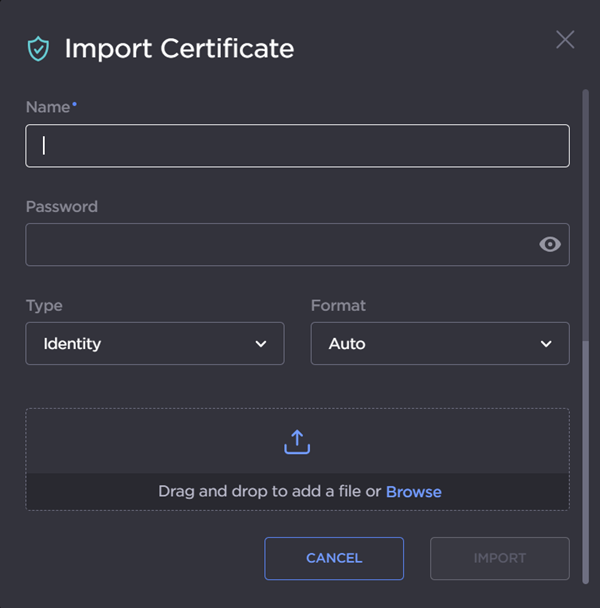
Task: Click the "Drag and drop to add a file" text
Action: tap(269, 492)
